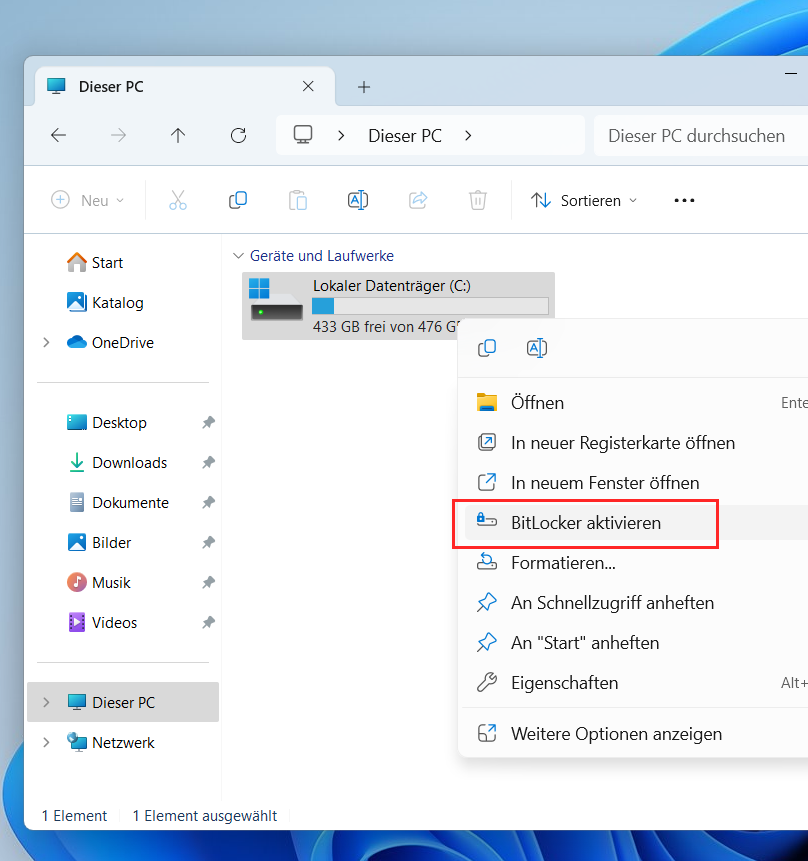808x861 pixels.
Task: Select Netzwerk in sidebar
Action: click(x=110, y=742)
